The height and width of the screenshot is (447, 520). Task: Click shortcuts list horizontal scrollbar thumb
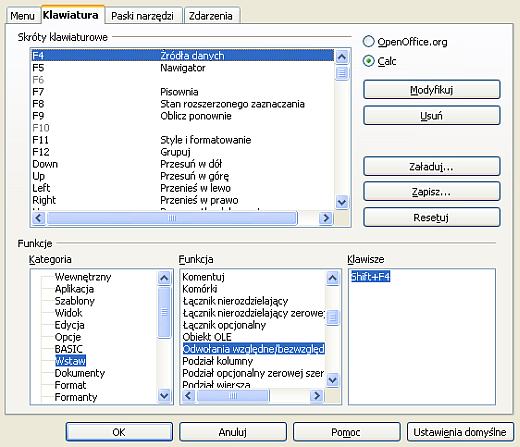(x=172, y=218)
